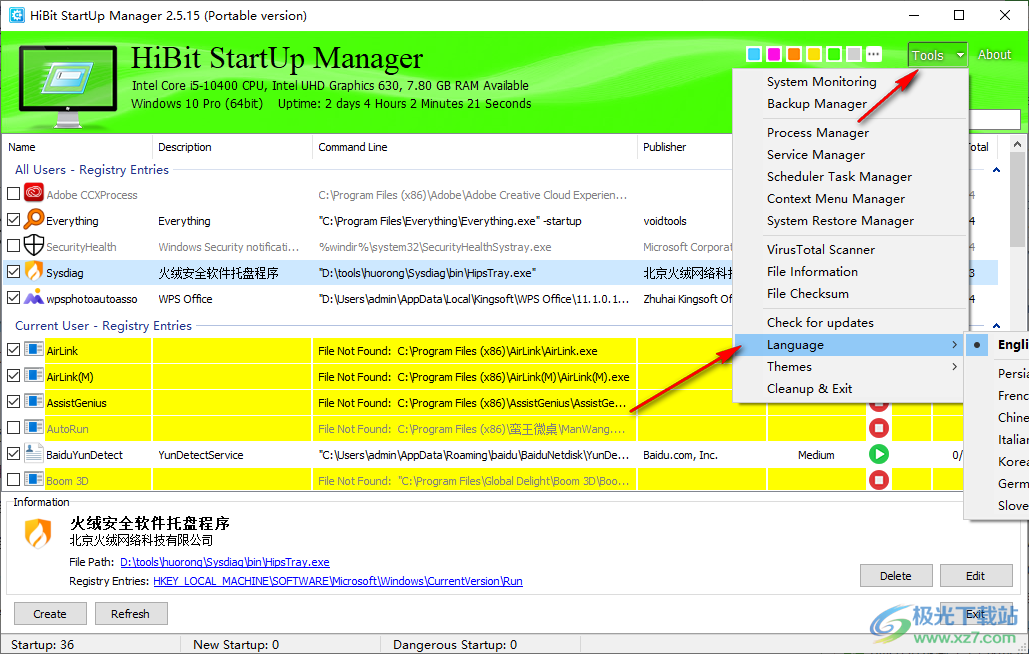Expand the Themes submenu
Image resolution: width=1029 pixels, height=654 pixels.
pos(849,367)
